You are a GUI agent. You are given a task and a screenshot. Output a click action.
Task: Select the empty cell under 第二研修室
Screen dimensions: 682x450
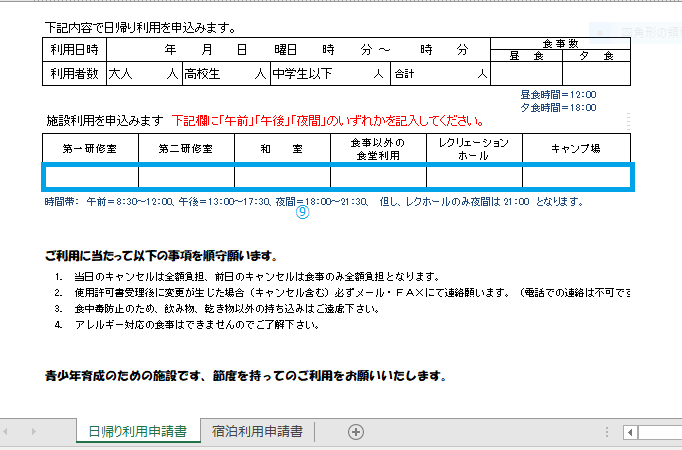(x=186, y=177)
